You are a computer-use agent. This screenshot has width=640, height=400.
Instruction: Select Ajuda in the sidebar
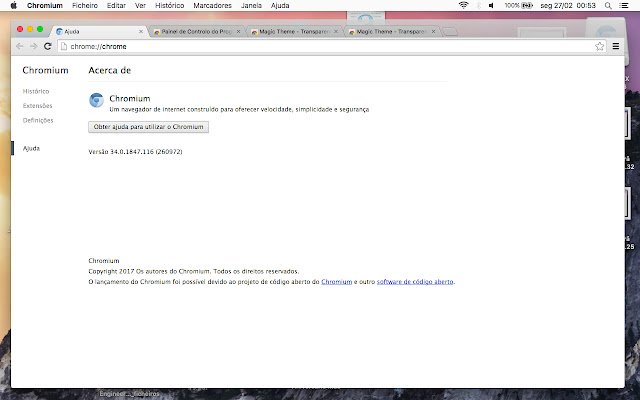[31, 148]
